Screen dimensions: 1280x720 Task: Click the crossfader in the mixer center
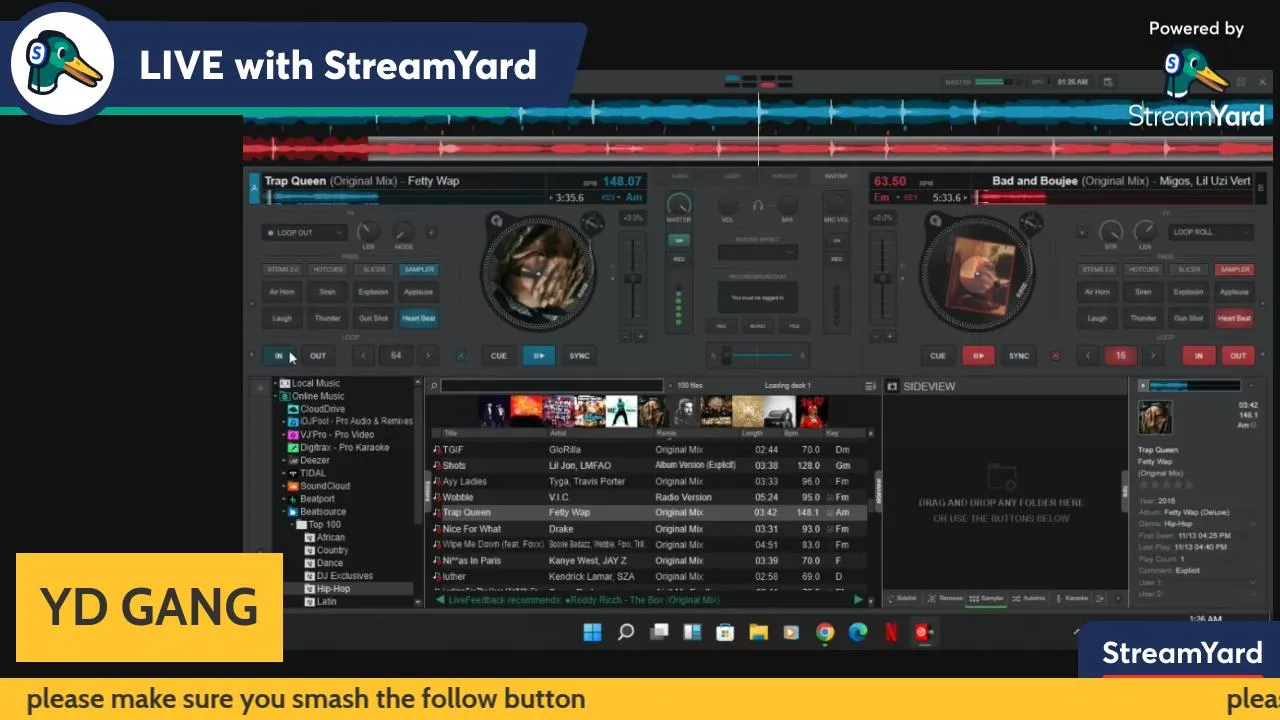[757, 355]
